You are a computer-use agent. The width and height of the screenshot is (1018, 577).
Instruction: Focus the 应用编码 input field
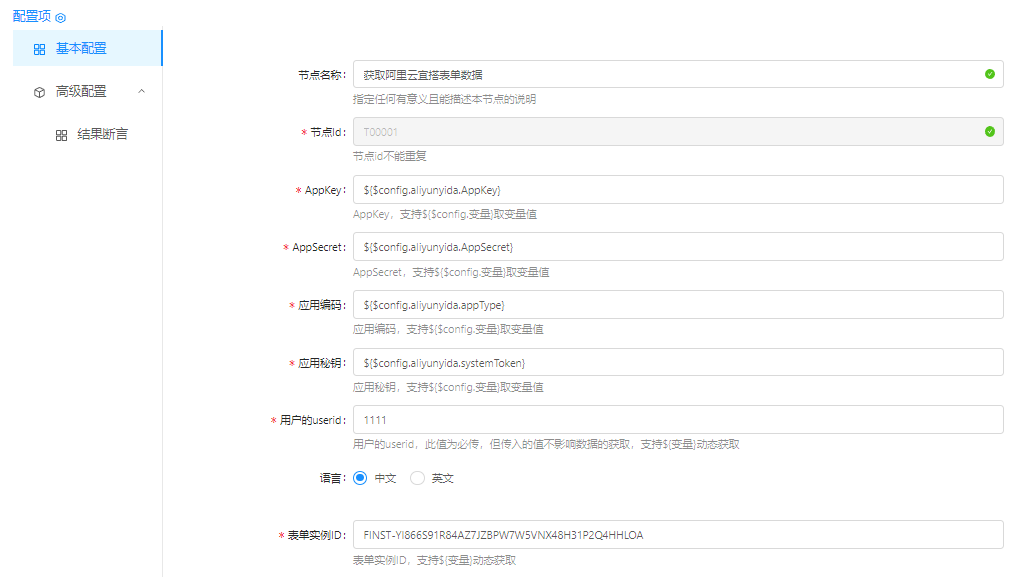677,304
